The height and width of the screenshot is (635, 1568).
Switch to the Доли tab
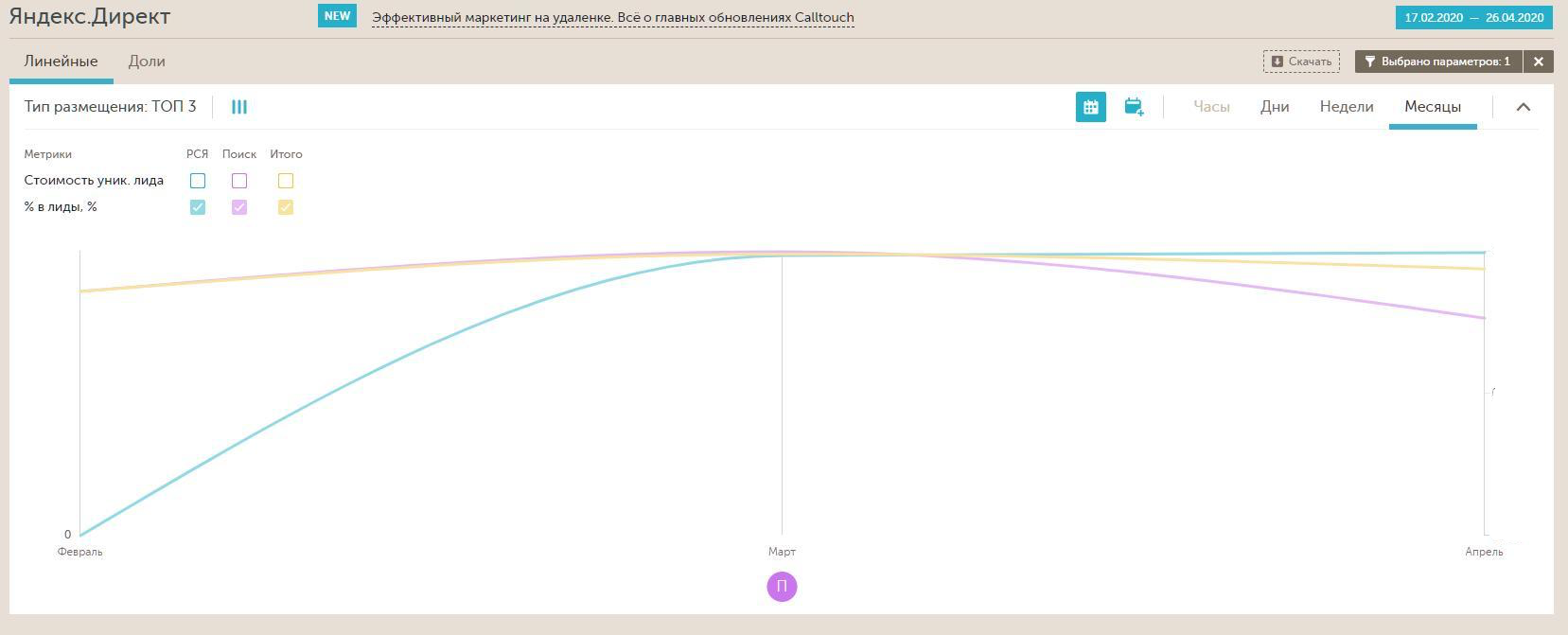pyautogui.click(x=147, y=62)
